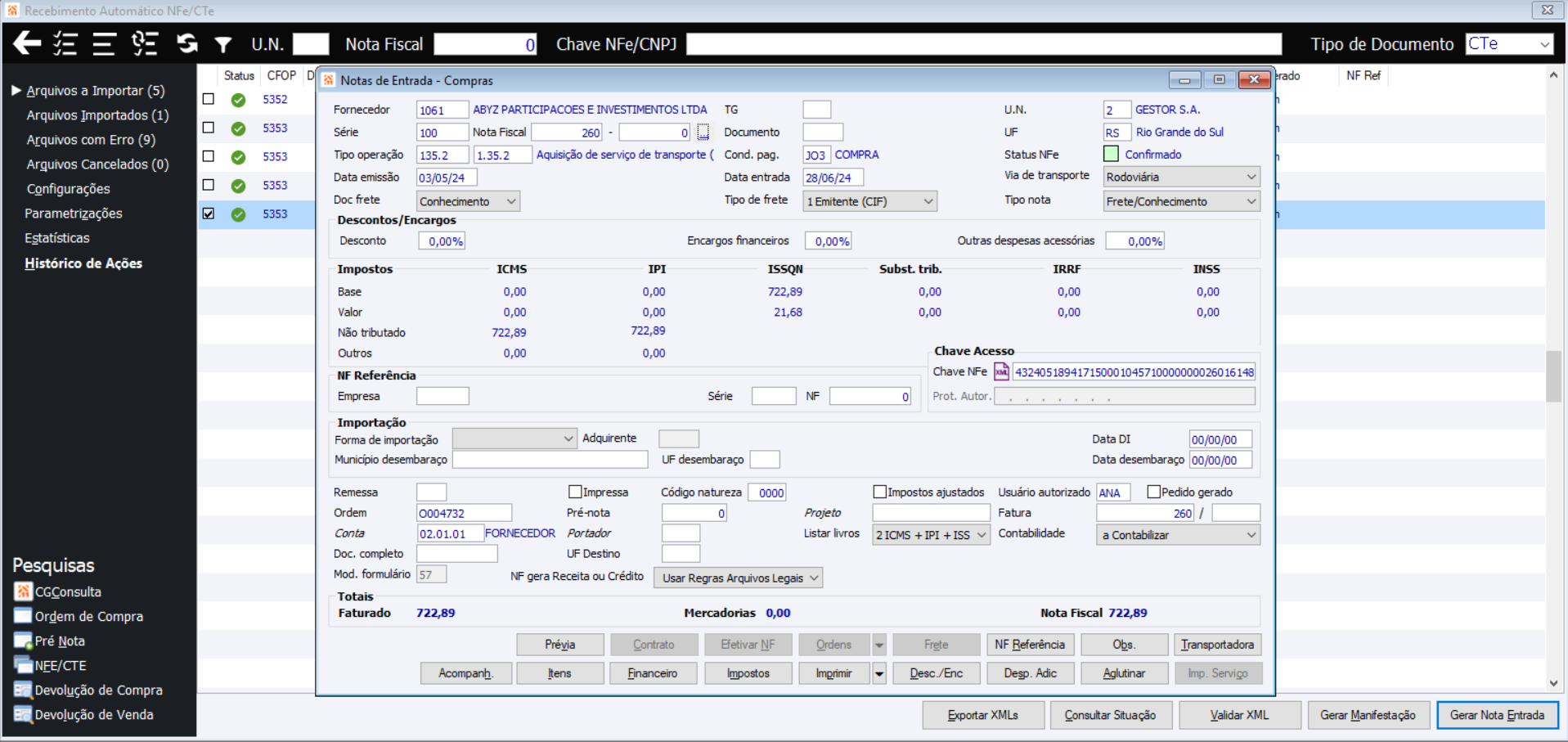The height and width of the screenshot is (742, 1568).
Task: Click the refresh arrows icon in the toolbar
Action: pyautogui.click(x=187, y=43)
